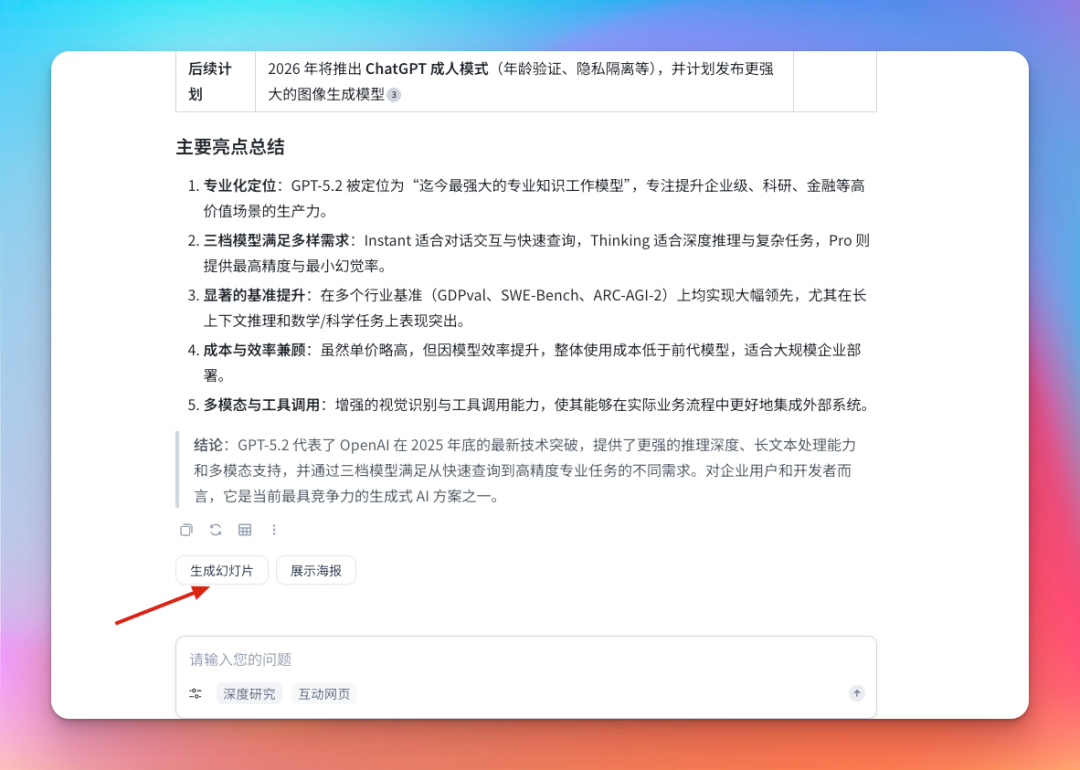Open citation 3 reference badge
This screenshot has height=770, width=1080.
[394, 94]
